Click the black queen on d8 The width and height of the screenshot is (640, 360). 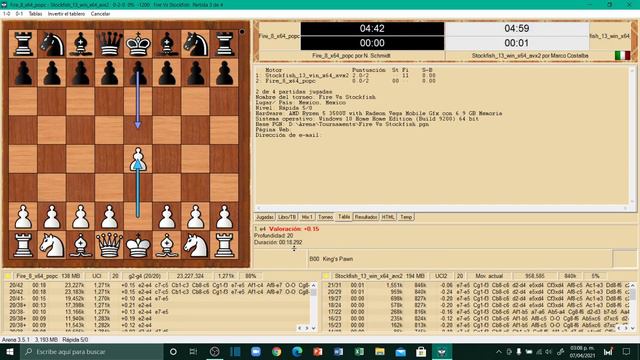109,43
